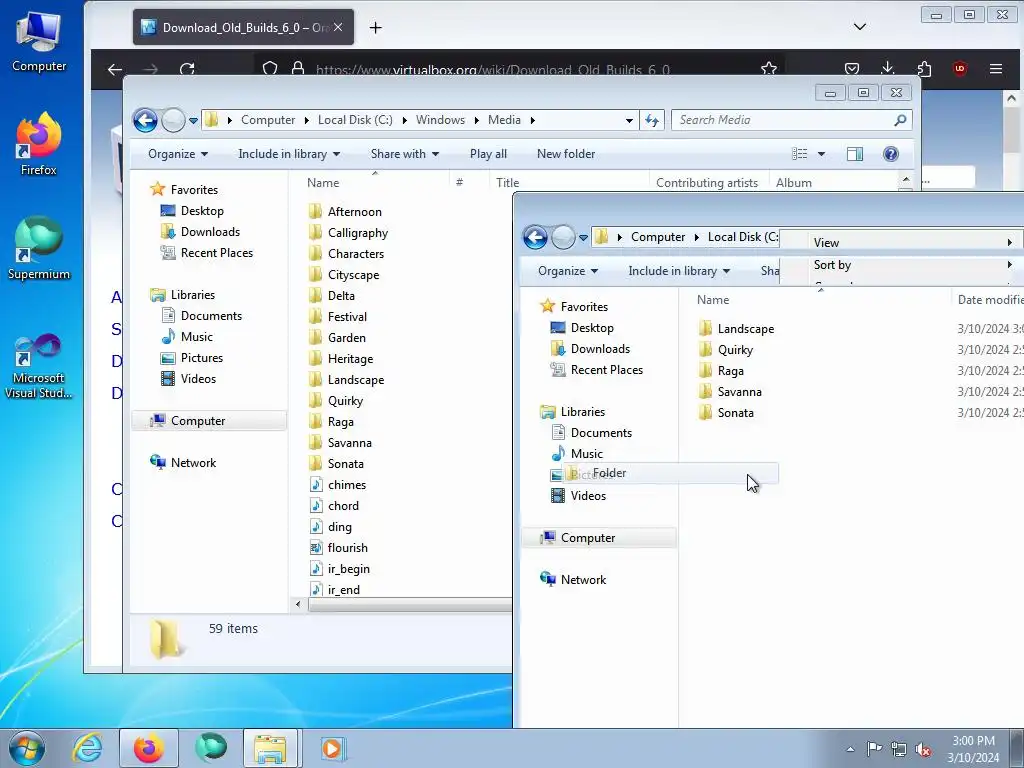Go back in Firefox browser
Image resolution: width=1024 pixels, height=768 pixels.
(115, 69)
